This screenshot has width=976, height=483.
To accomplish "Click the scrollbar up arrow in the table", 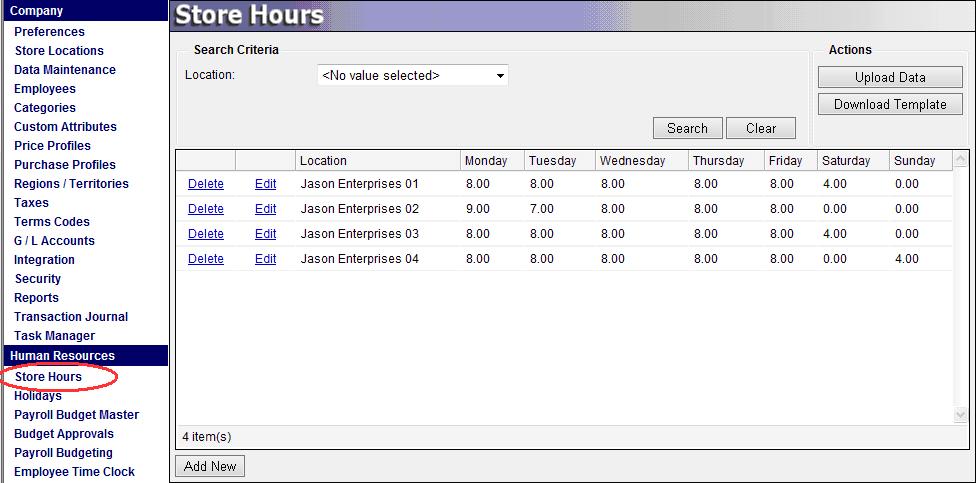I will 961,159.
